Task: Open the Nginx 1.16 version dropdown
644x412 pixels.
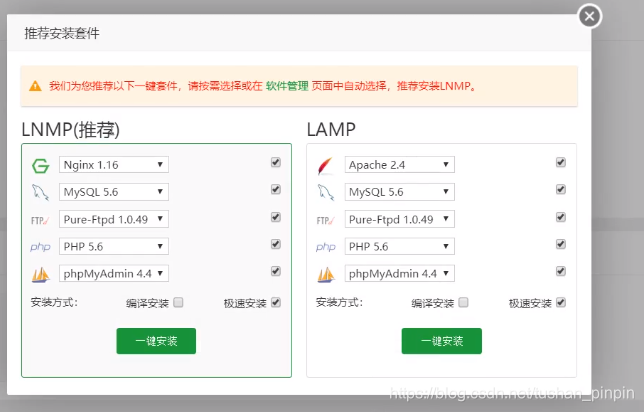Action: pos(114,165)
